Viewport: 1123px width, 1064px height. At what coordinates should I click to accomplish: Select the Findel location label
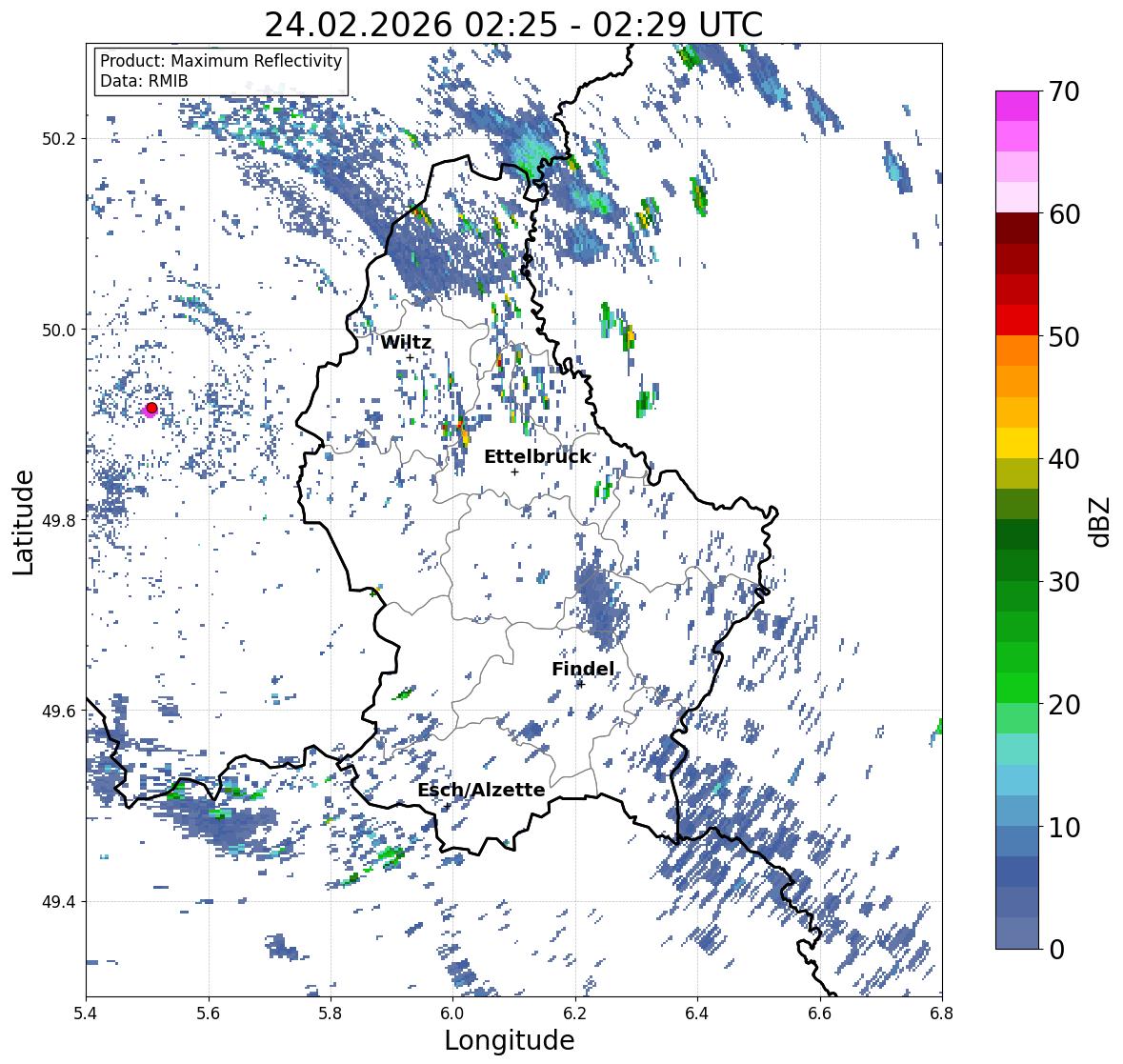point(583,669)
